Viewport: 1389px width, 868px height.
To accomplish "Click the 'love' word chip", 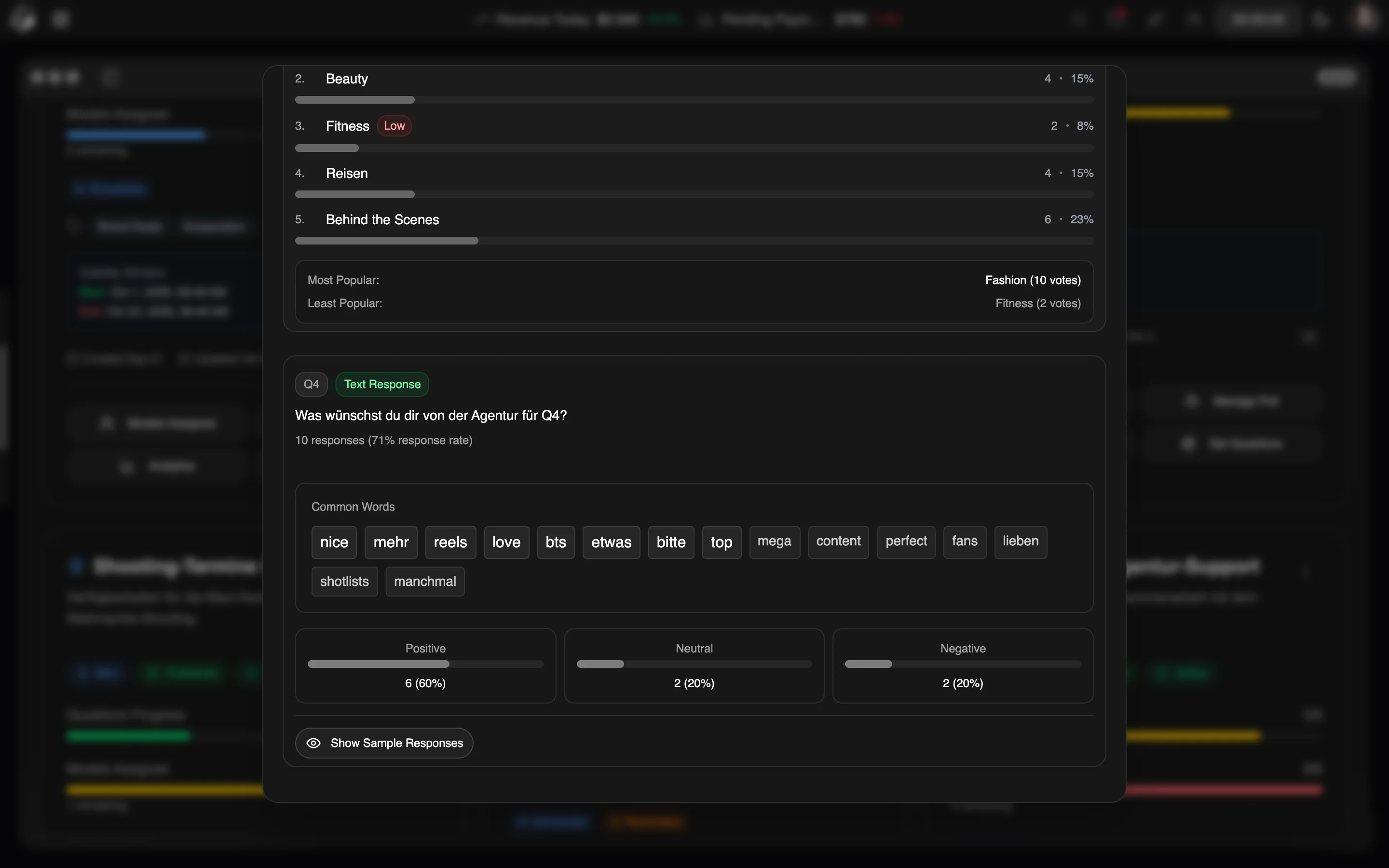I will (x=506, y=542).
